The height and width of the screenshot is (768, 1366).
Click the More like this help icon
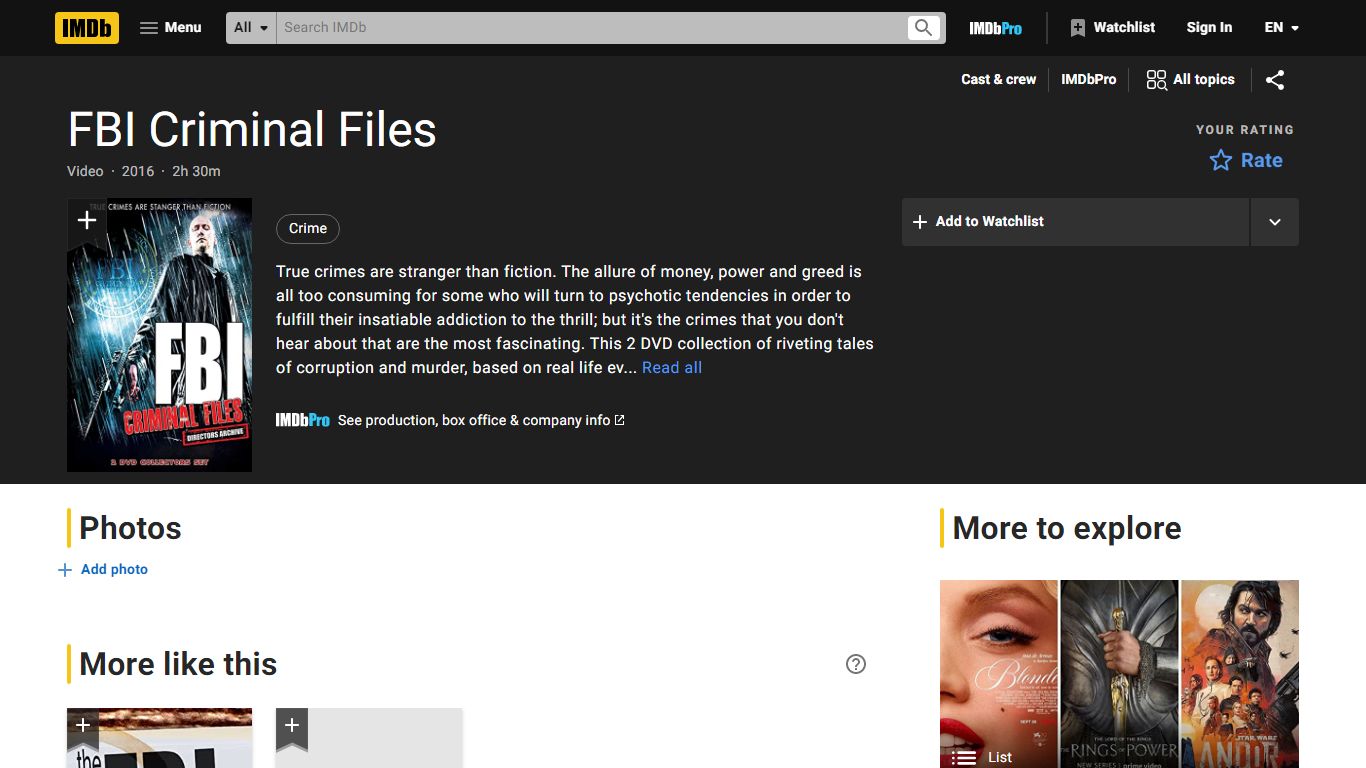856,664
